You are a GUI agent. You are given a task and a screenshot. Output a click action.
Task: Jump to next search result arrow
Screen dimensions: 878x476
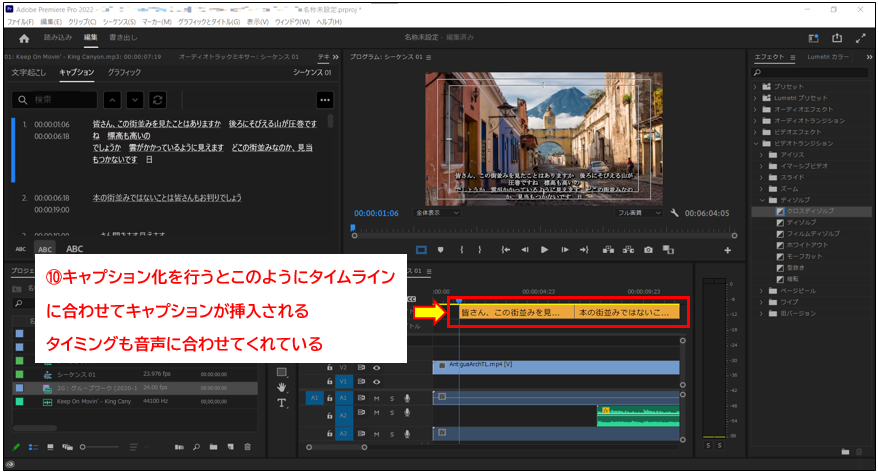click(135, 100)
